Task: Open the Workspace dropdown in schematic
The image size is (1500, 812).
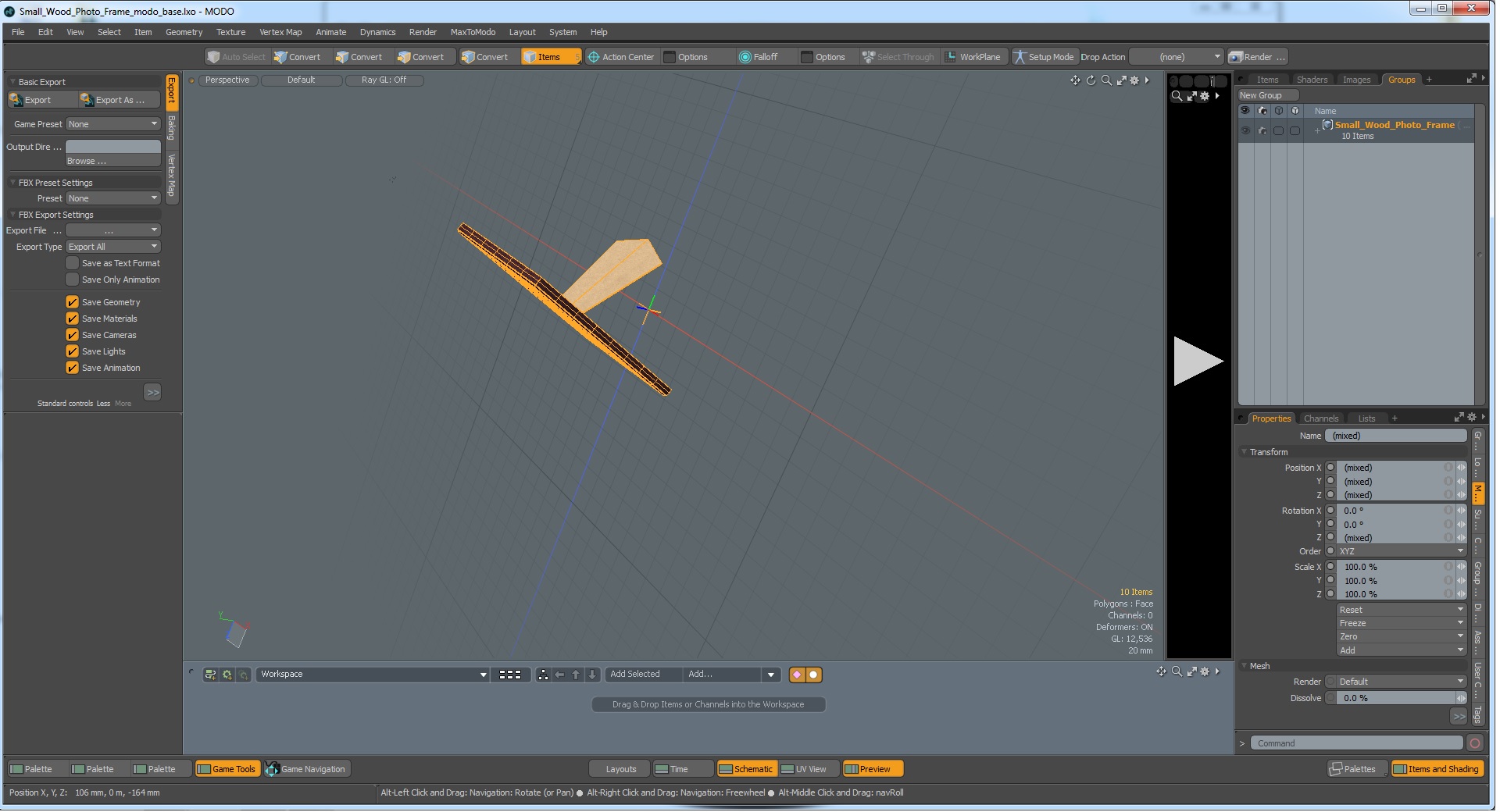Action: [373, 675]
